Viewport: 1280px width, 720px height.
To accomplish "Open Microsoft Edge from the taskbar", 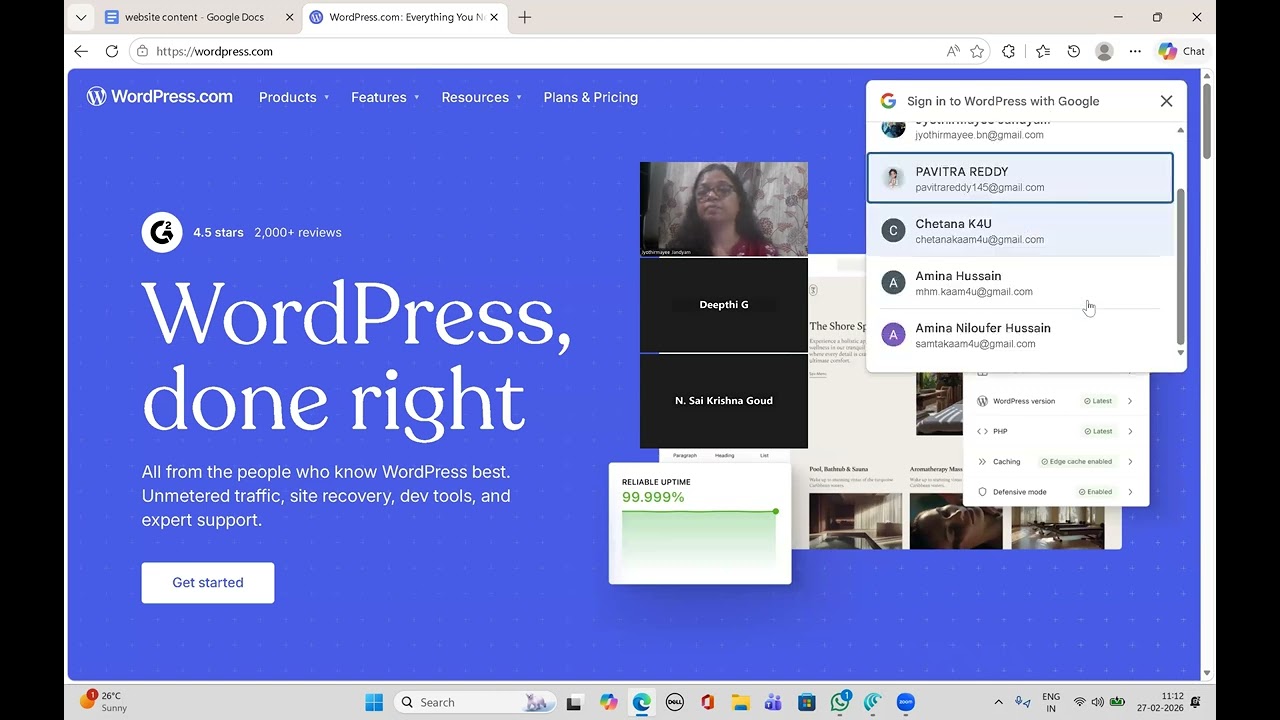I will [642, 702].
